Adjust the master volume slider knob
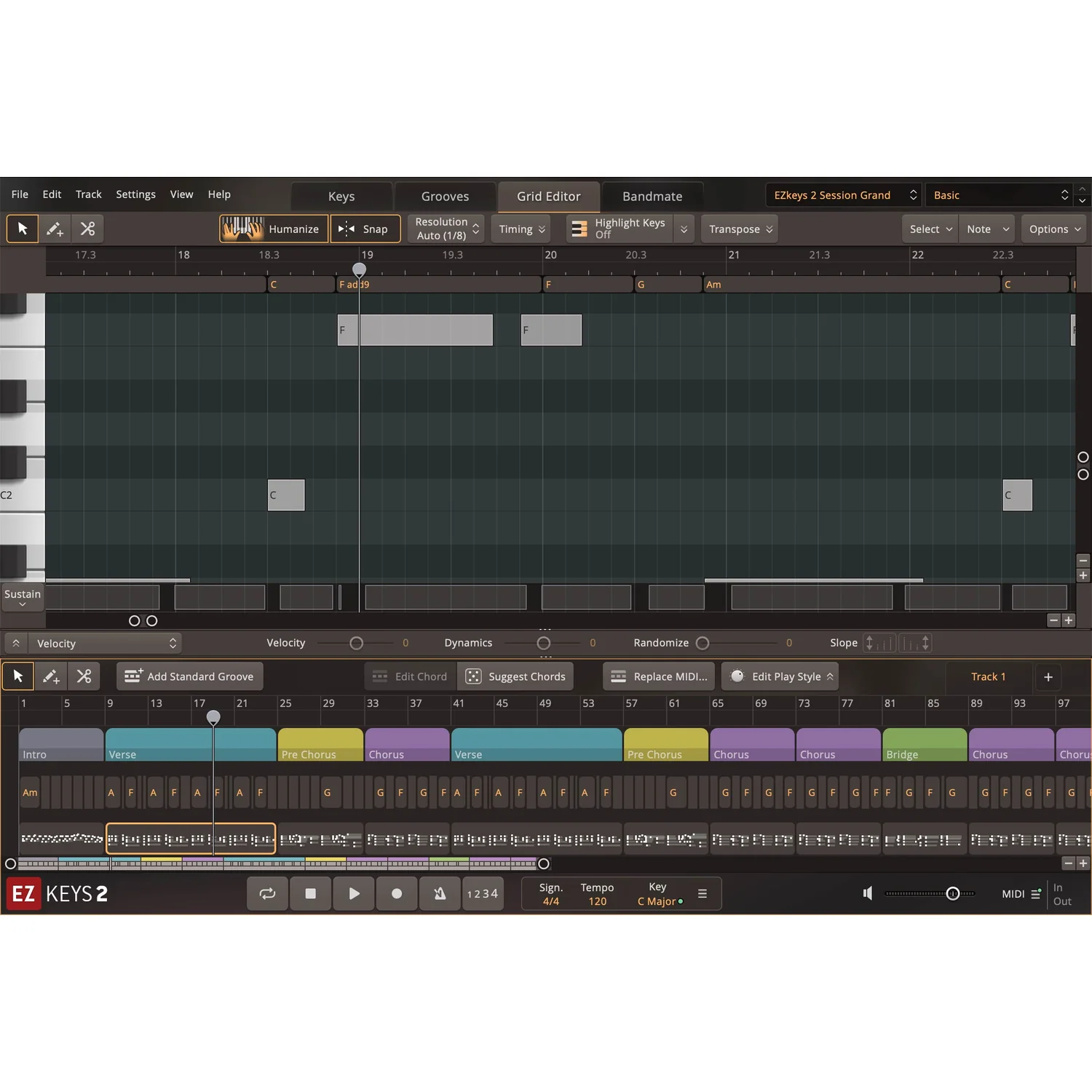This screenshot has width=1092, height=1092. [x=952, y=893]
